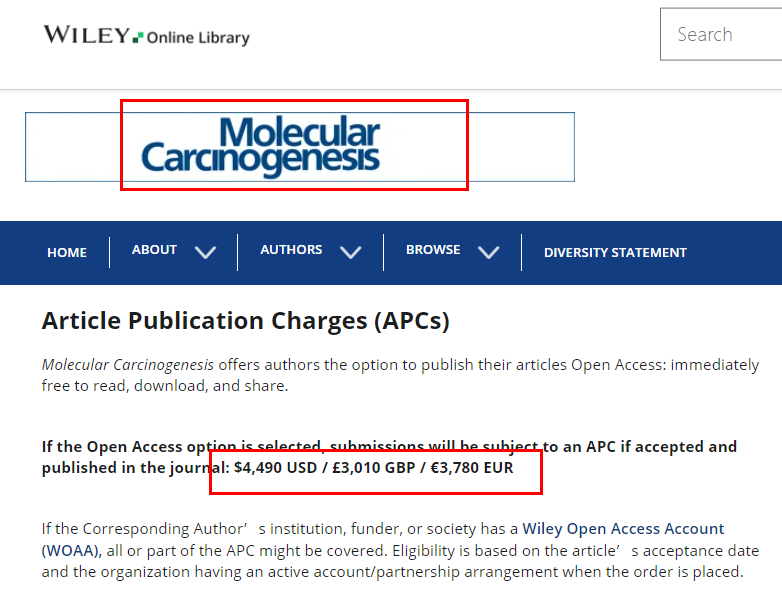
Task: Click the £3,010 GBP amount
Action: pos(374,468)
